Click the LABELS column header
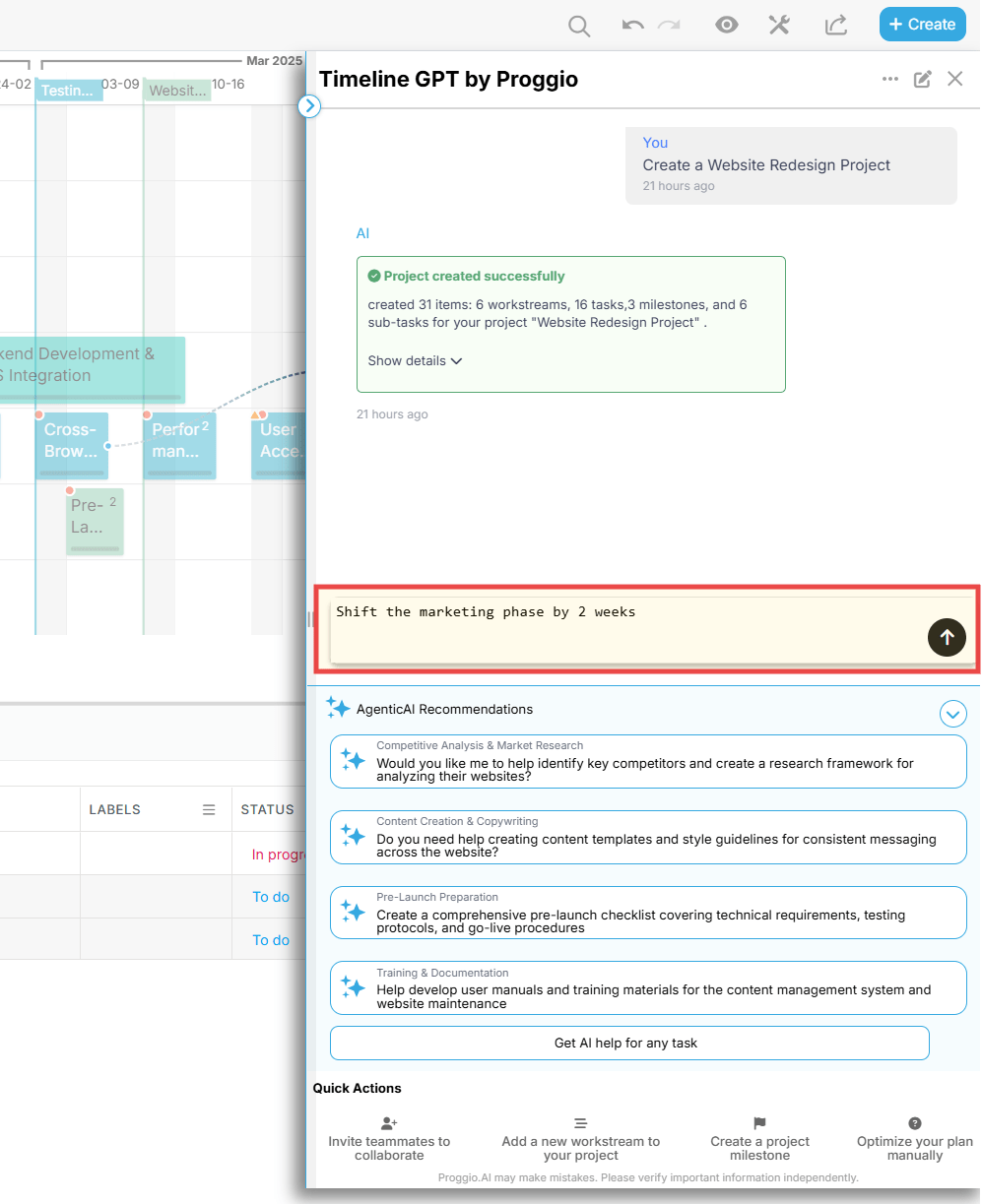The image size is (982, 1204). [x=115, y=809]
